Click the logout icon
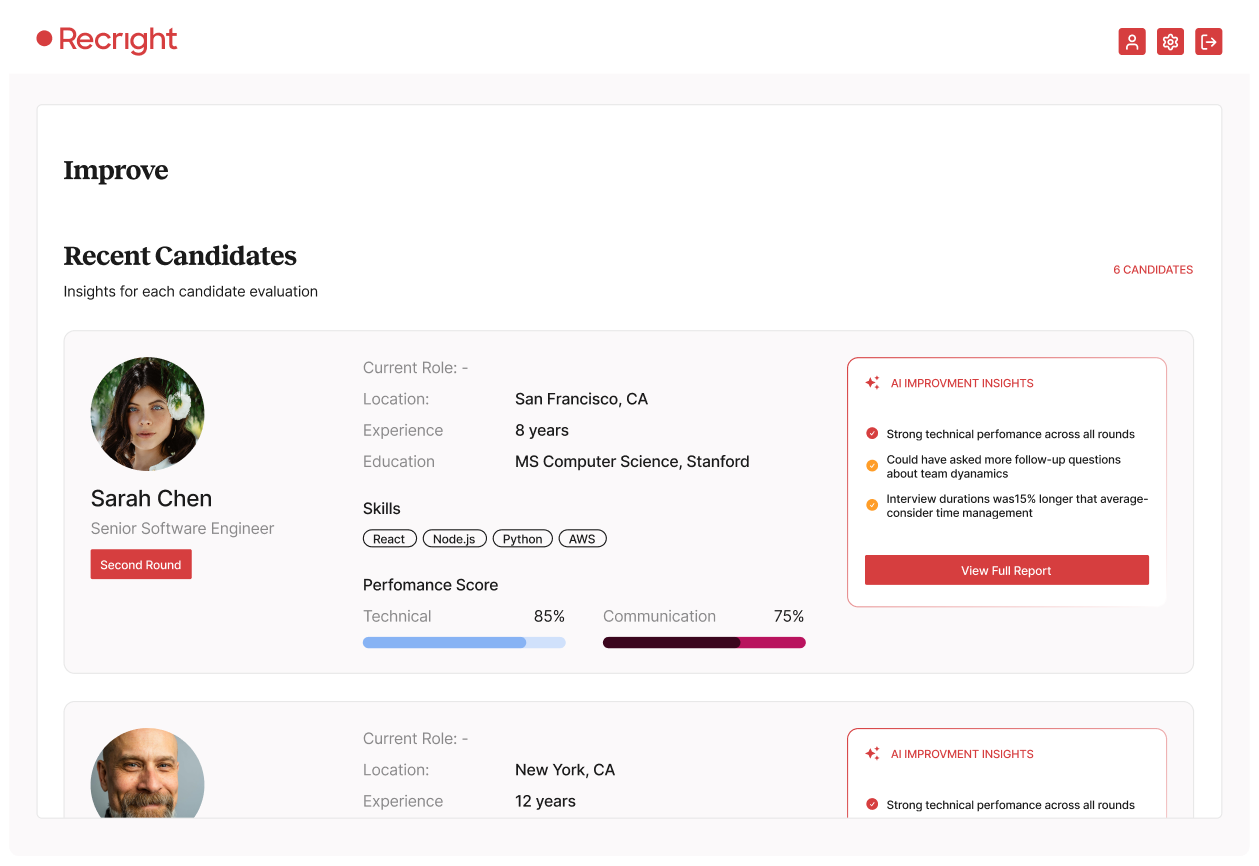The image size is (1259, 866). [x=1209, y=41]
